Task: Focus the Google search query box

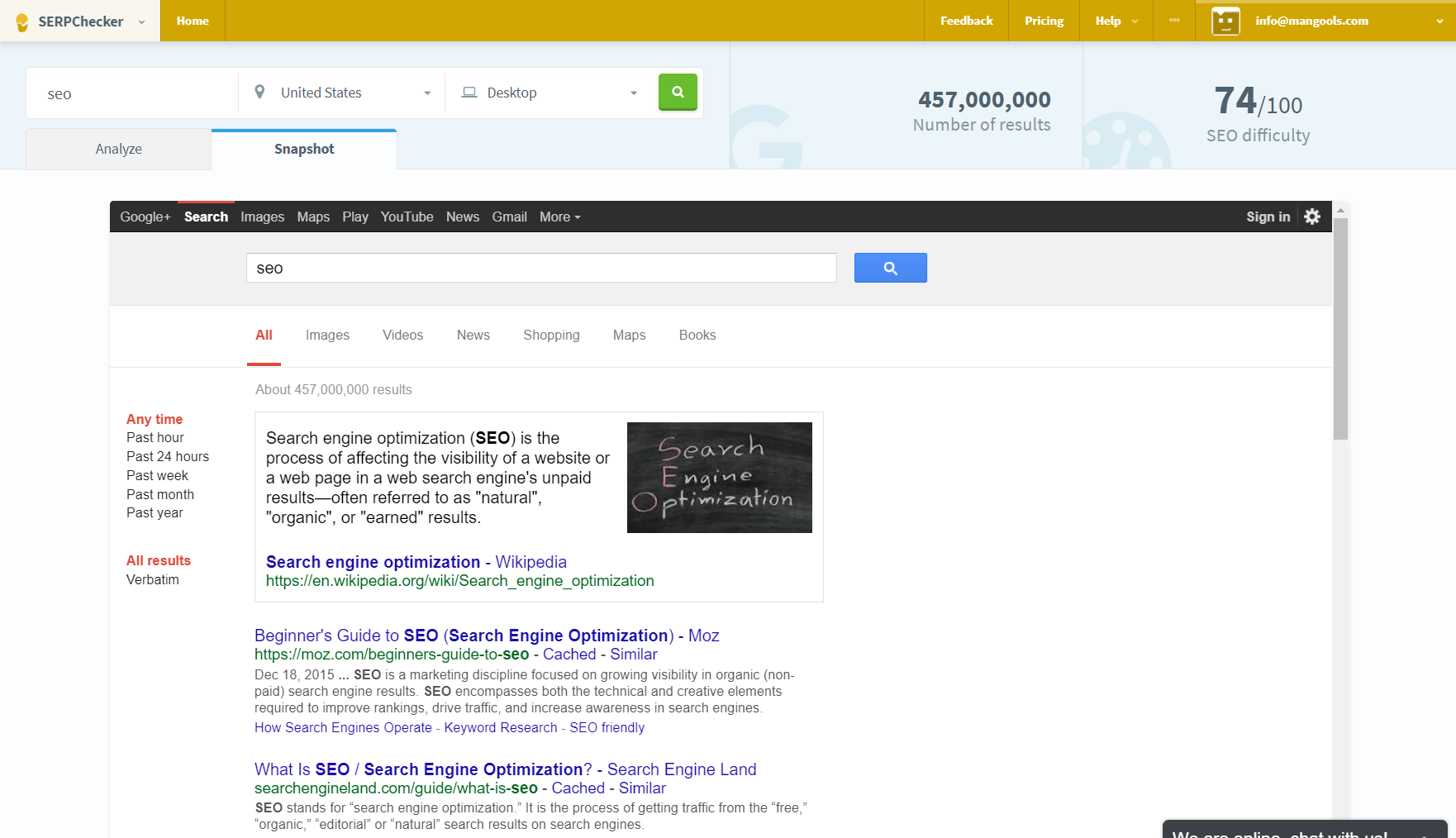Action: click(x=541, y=268)
